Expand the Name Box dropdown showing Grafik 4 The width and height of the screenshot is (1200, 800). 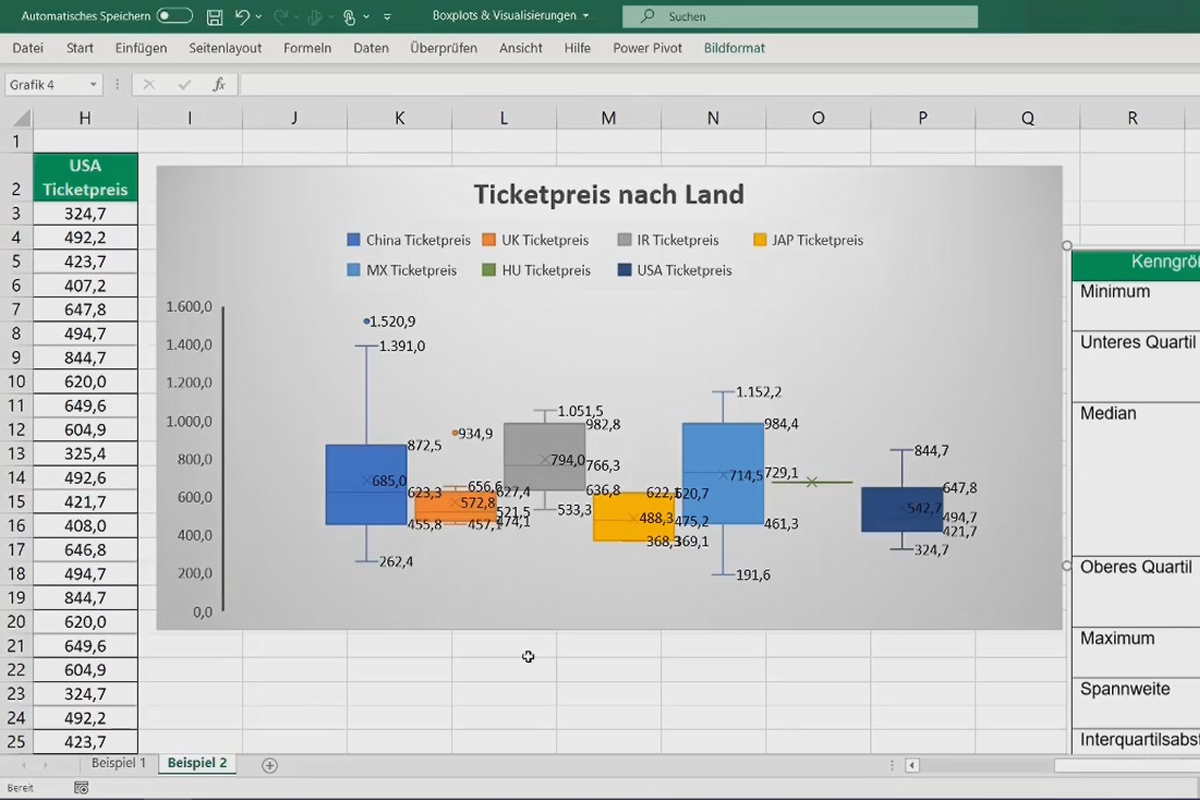click(x=93, y=85)
